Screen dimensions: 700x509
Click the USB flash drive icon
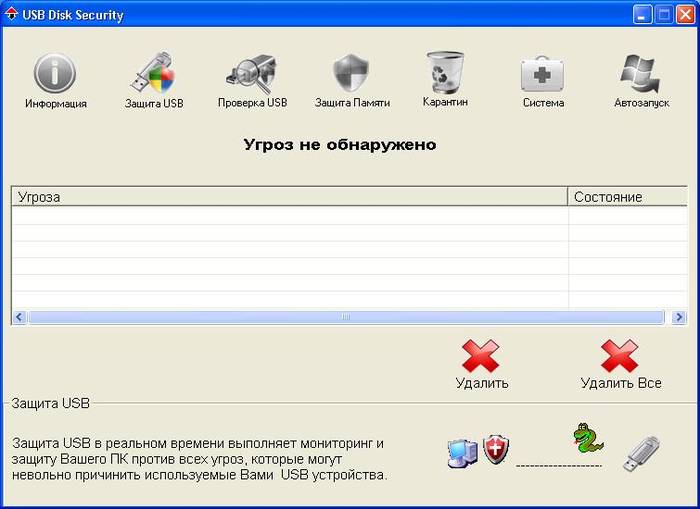tap(641, 452)
